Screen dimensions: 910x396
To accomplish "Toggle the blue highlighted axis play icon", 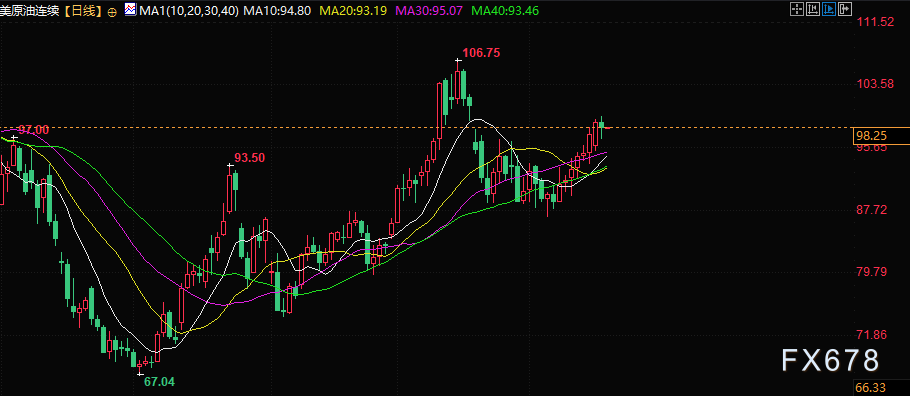I will coord(829,9).
